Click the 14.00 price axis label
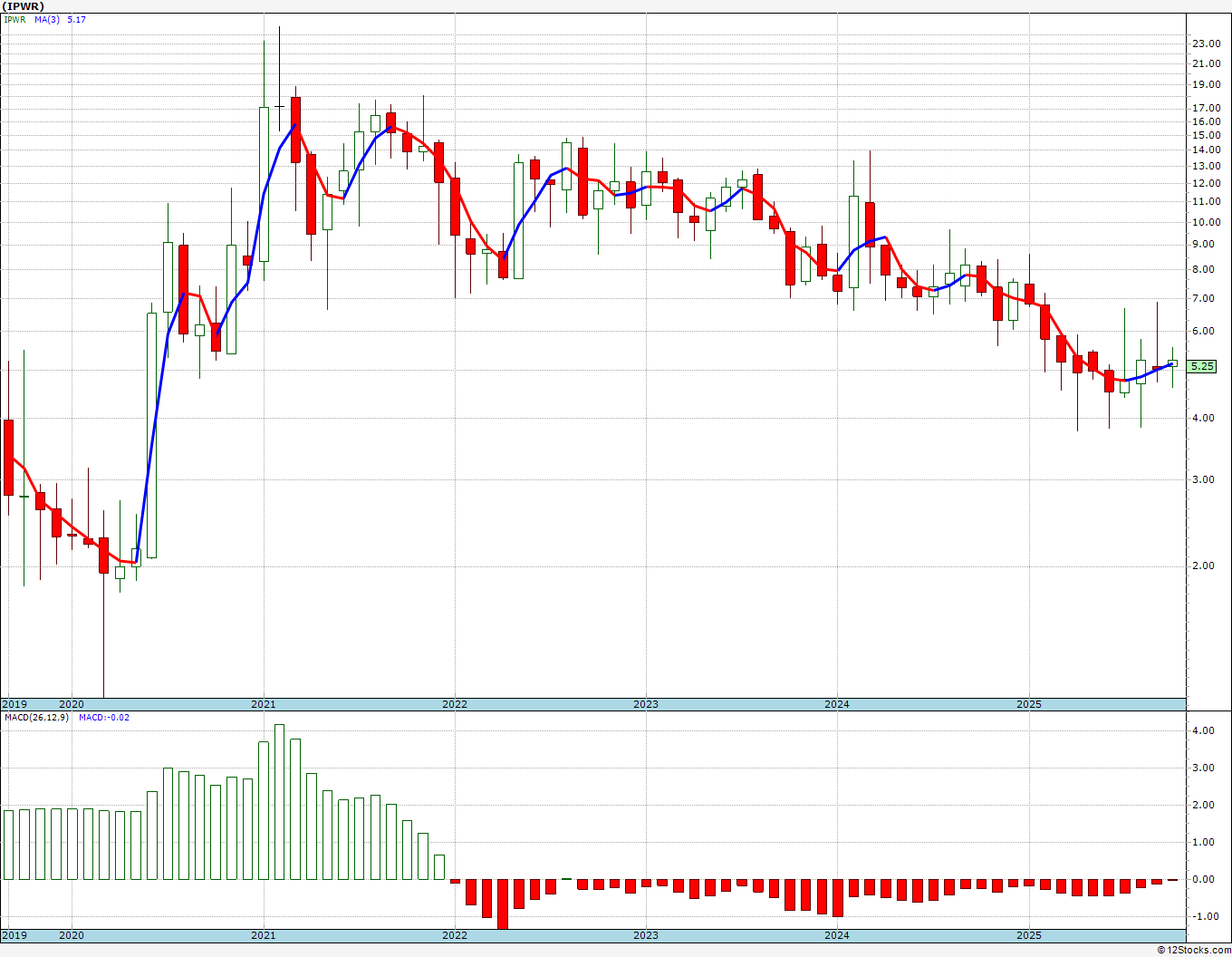 pyautogui.click(x=1206, y=150)
